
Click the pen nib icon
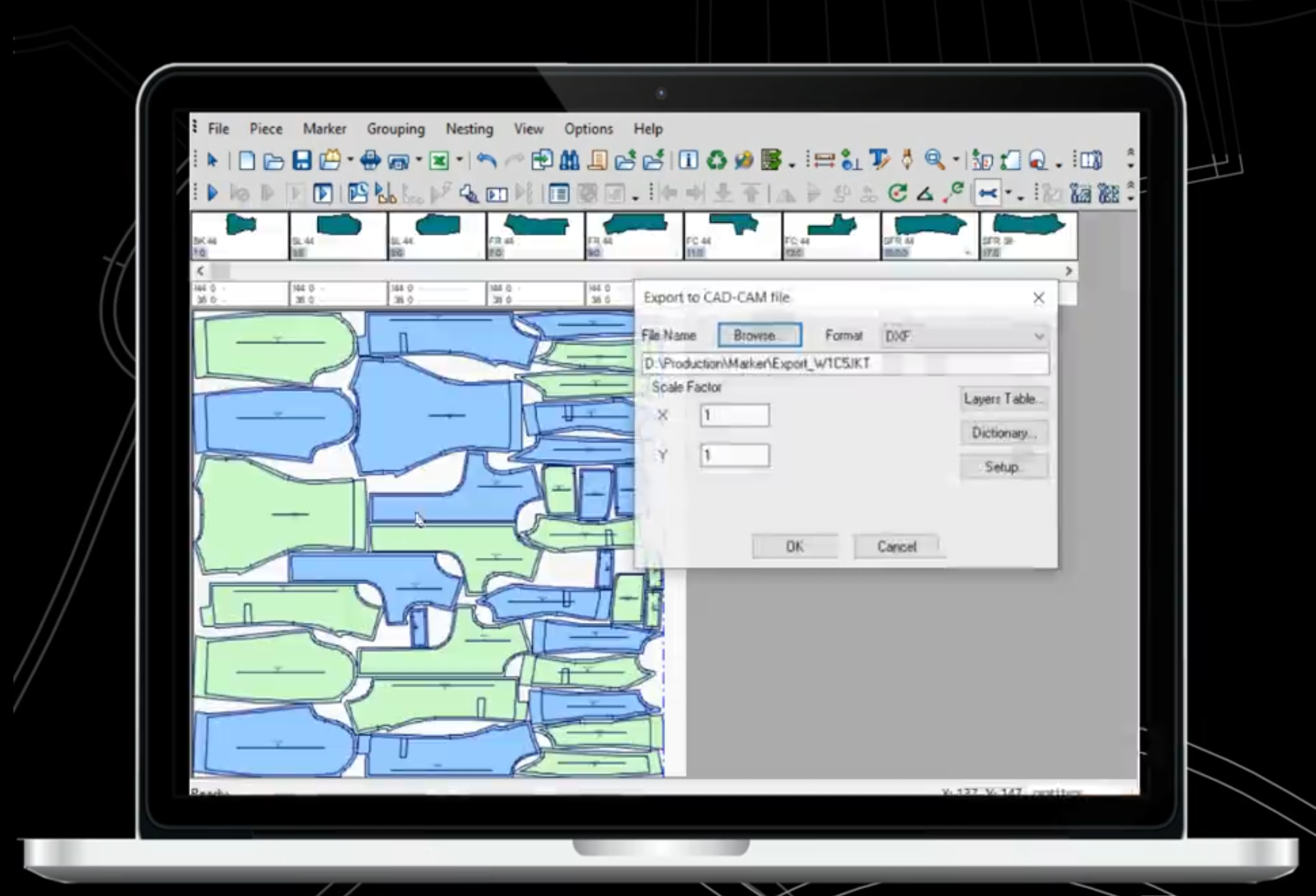[x=906, y=160]
